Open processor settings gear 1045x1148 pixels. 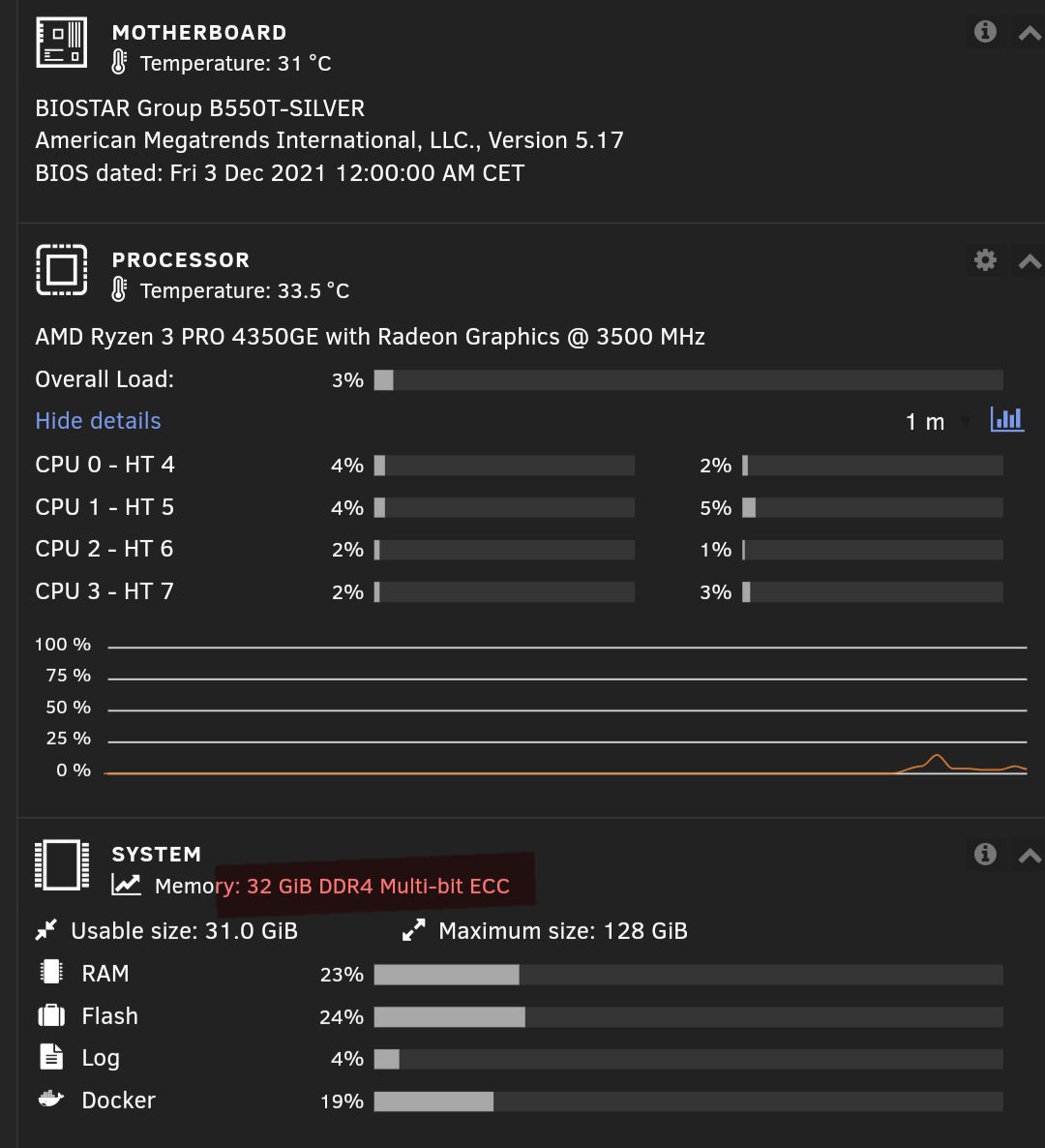(985, 259)
